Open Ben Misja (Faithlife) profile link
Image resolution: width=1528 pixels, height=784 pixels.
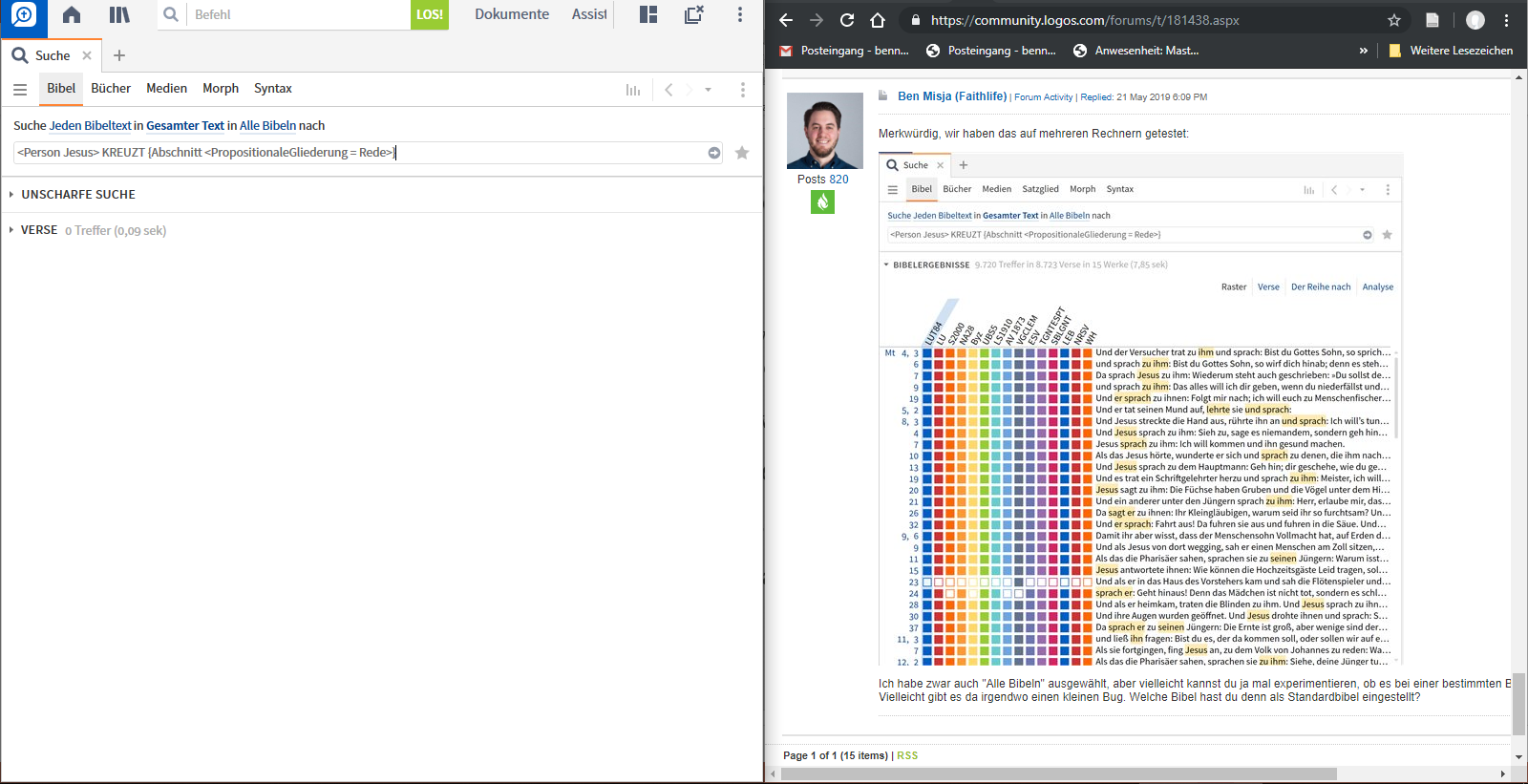click(x=952, y=96)
